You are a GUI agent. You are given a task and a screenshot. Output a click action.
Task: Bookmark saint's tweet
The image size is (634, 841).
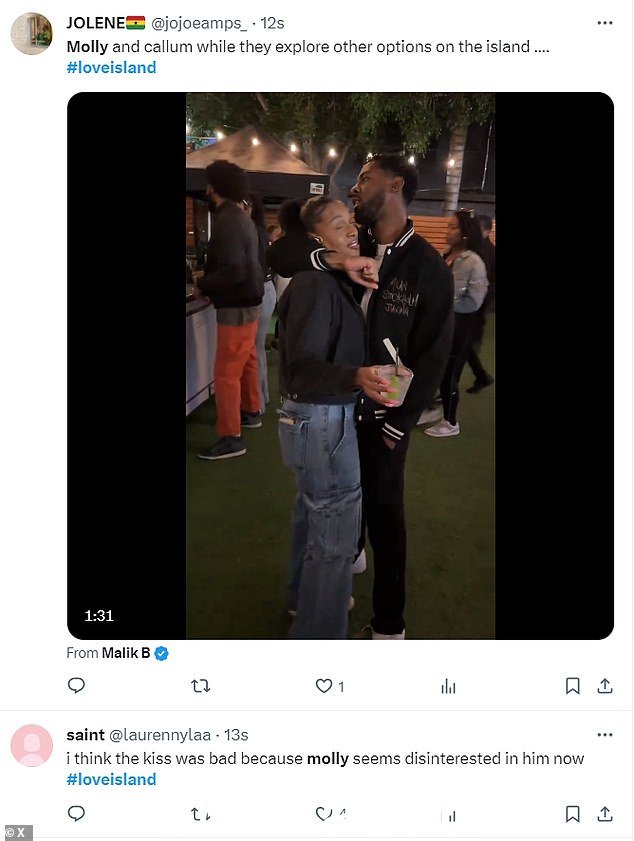(572, 814)
